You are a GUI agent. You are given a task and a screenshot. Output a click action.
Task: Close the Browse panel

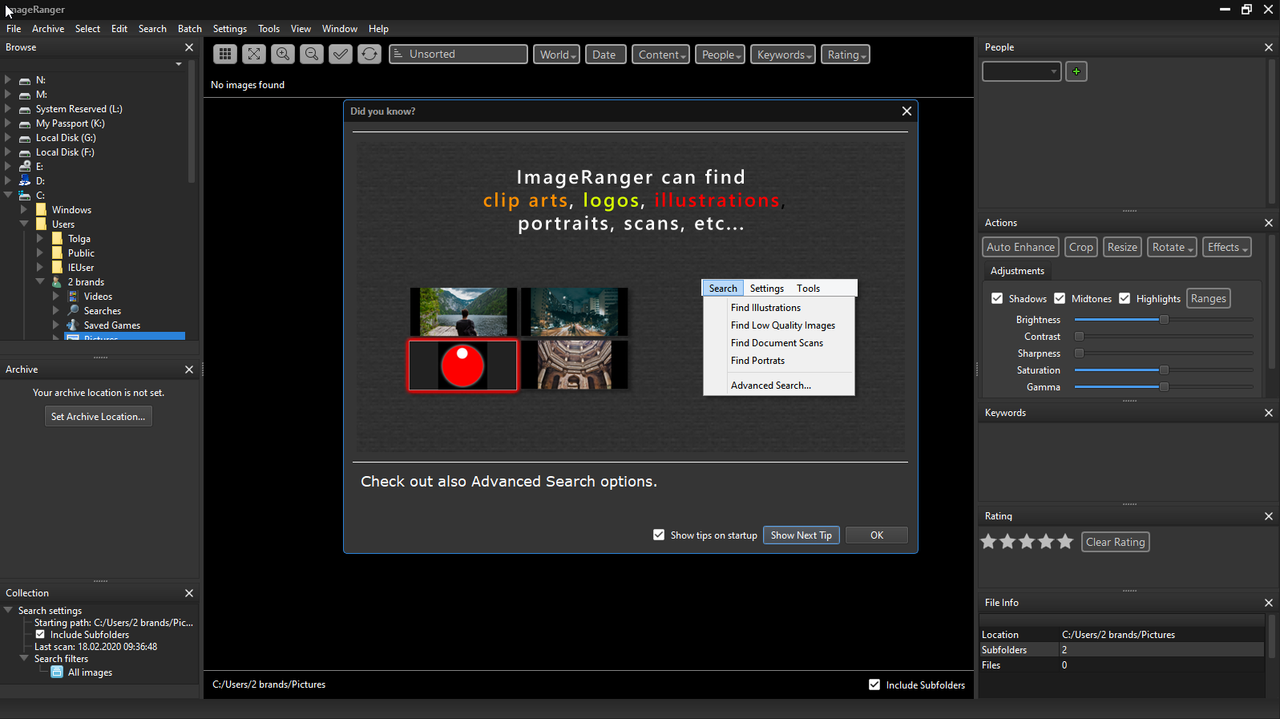189,47
